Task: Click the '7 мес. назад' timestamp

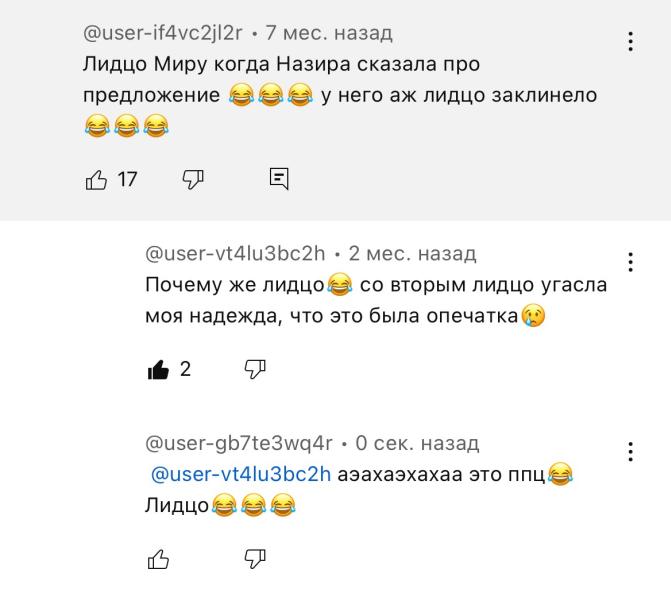Action: coord(329,33)
